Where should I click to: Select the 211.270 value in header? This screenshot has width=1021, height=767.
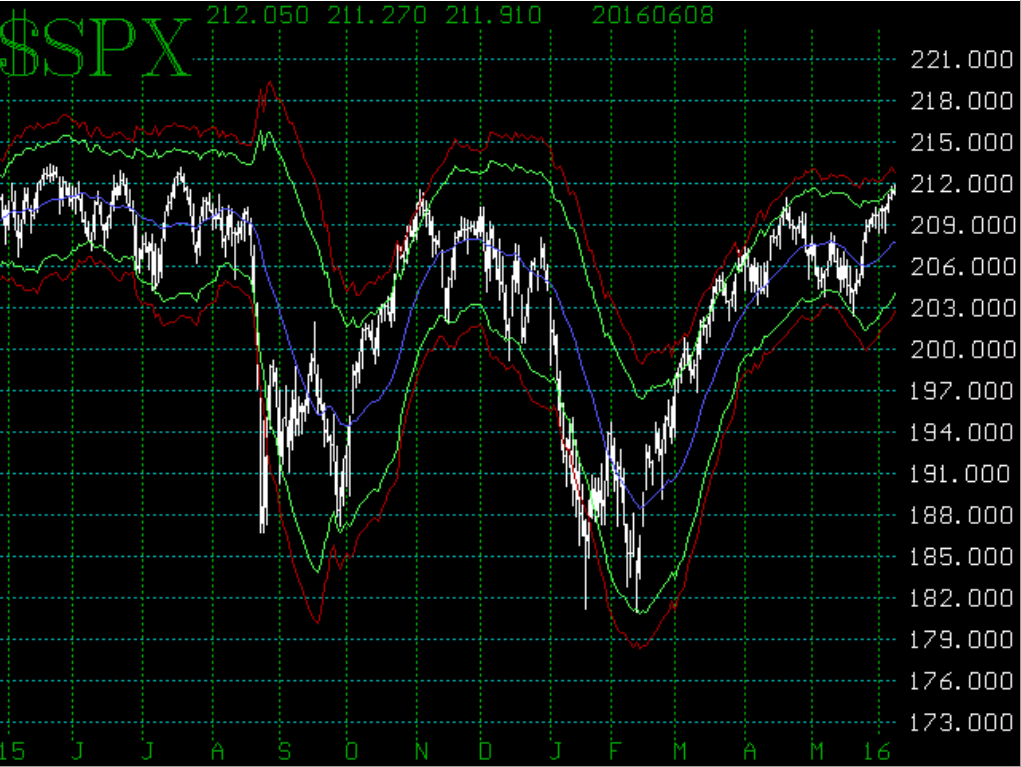(x=376, y=15)
